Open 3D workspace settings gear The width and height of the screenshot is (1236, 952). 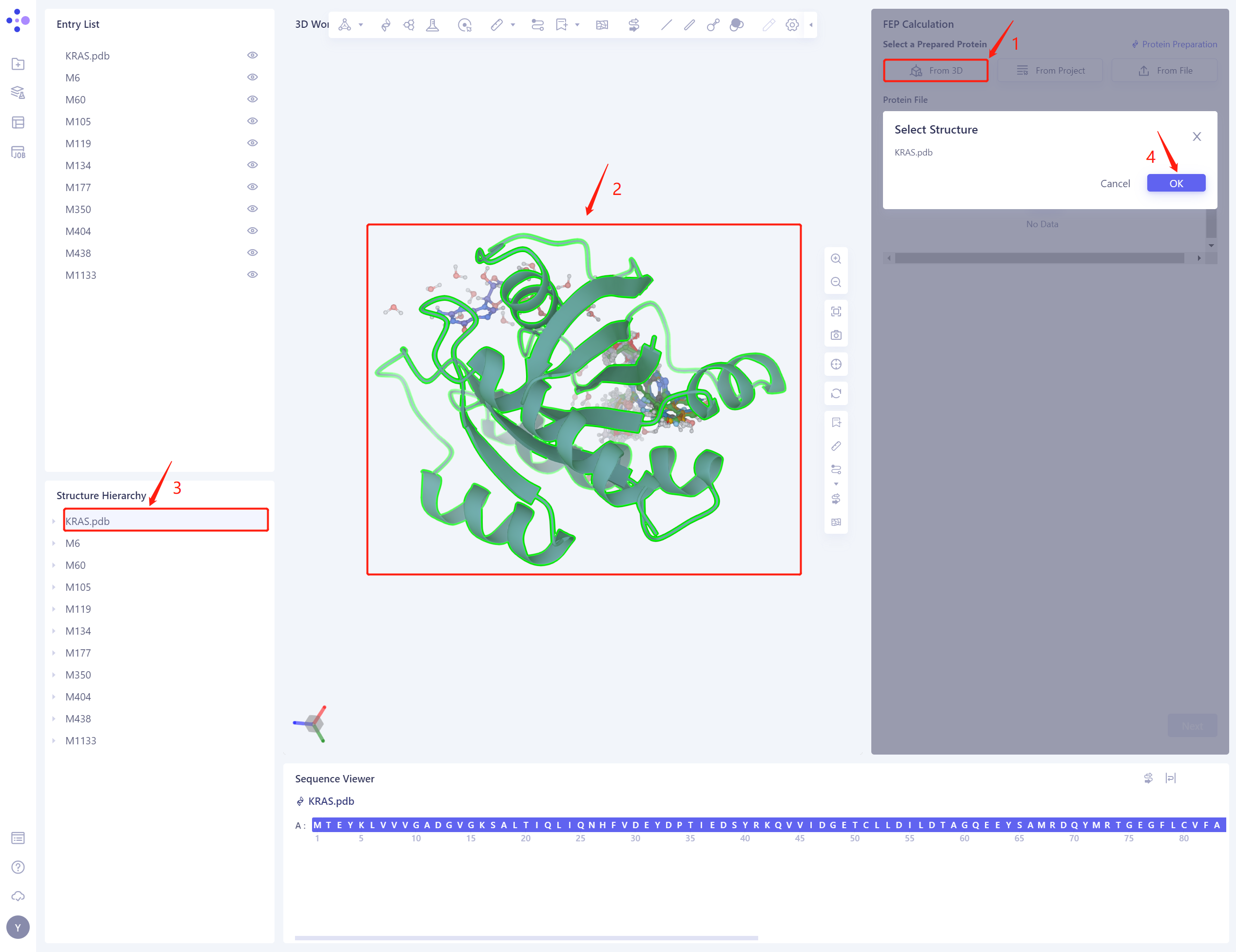tap(792, 25)
